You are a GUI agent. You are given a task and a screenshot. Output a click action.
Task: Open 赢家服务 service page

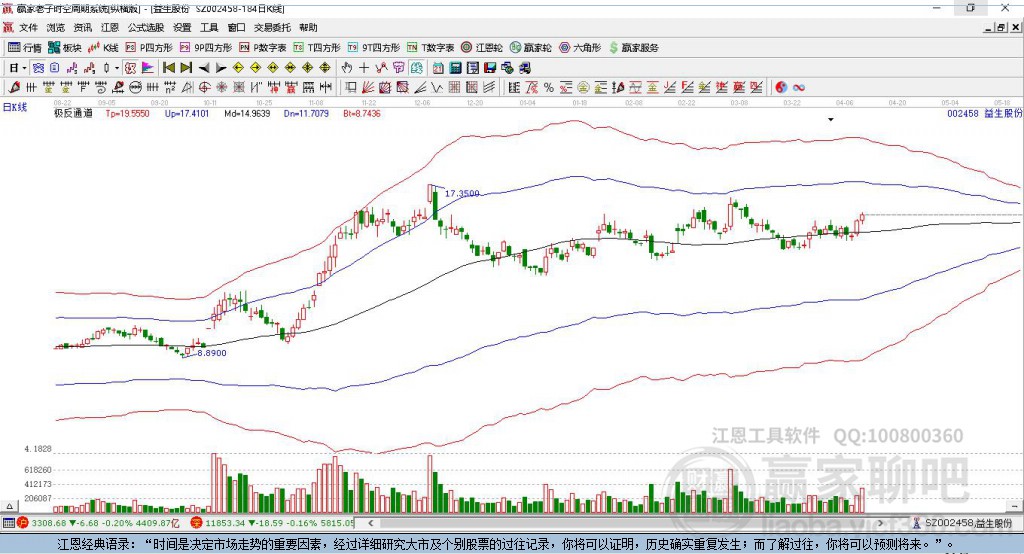(633, 48)
